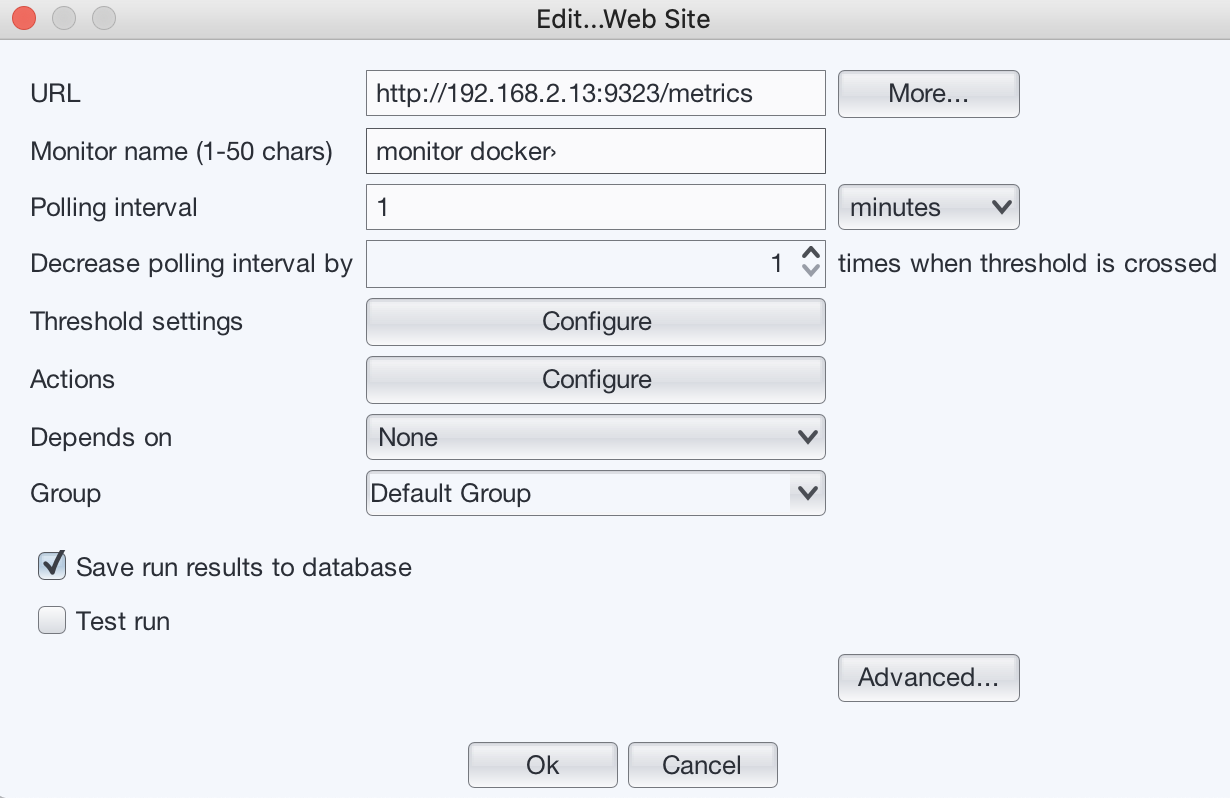The image size is (1230, 798).
Task: Focus the Polling interval value field
Action: (595, 208)
